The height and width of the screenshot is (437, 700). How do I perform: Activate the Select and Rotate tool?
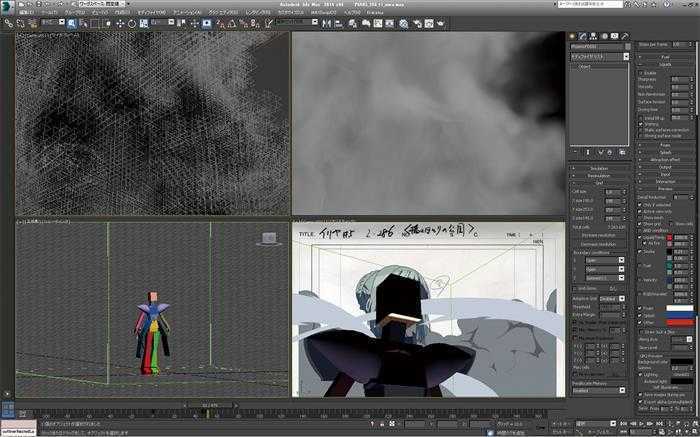(132, 23)
